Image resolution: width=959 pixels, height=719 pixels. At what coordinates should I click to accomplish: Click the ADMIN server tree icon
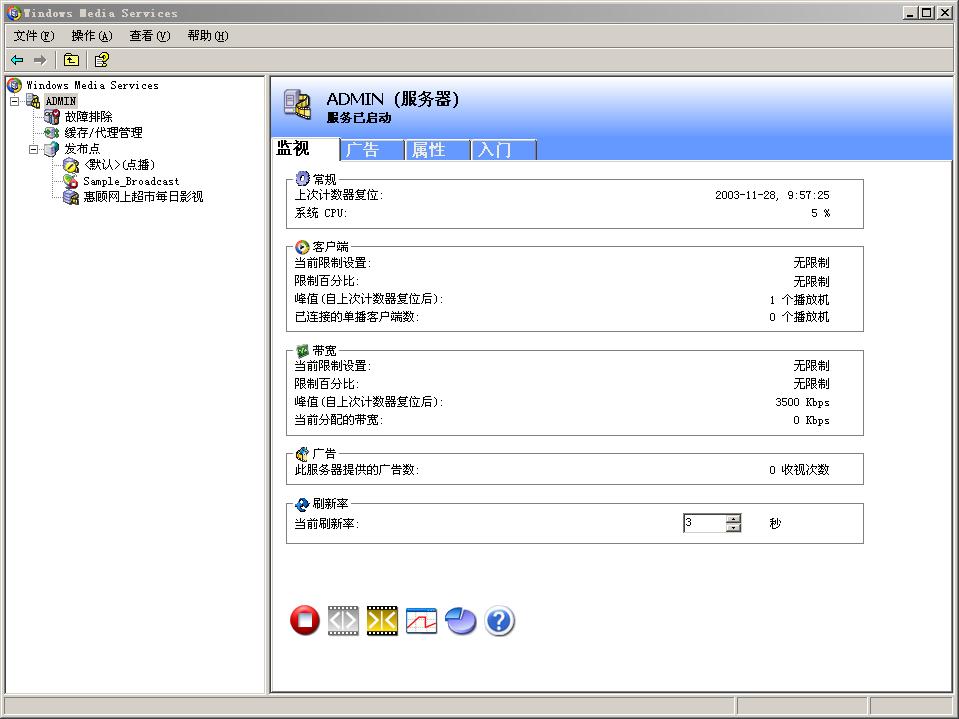click(x=33, y=101)
